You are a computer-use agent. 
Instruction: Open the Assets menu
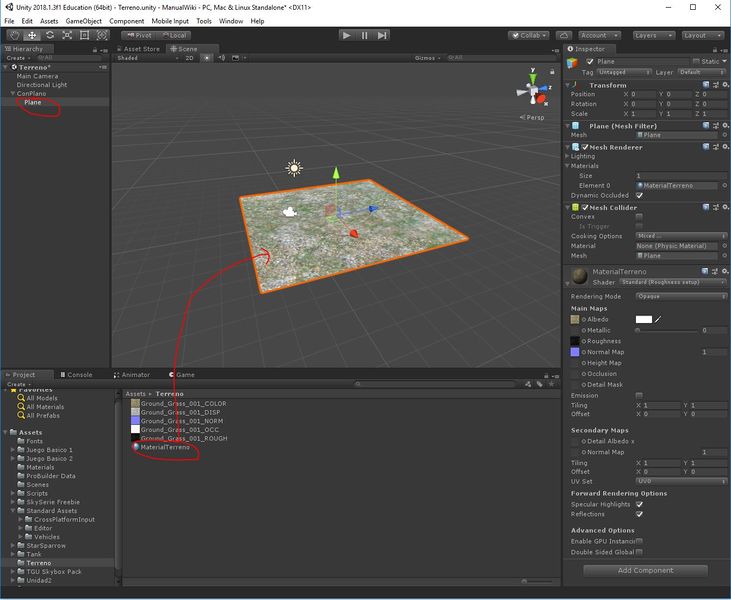[x=49, y=21]
